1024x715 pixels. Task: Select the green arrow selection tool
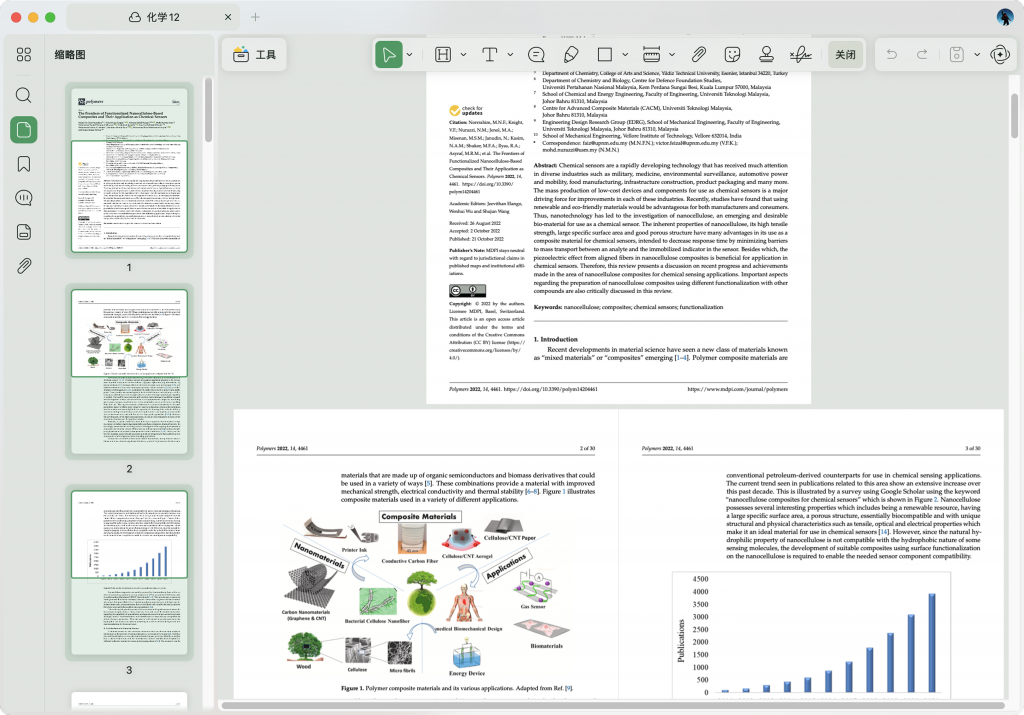pyautogui.click(x=389, y=55)
